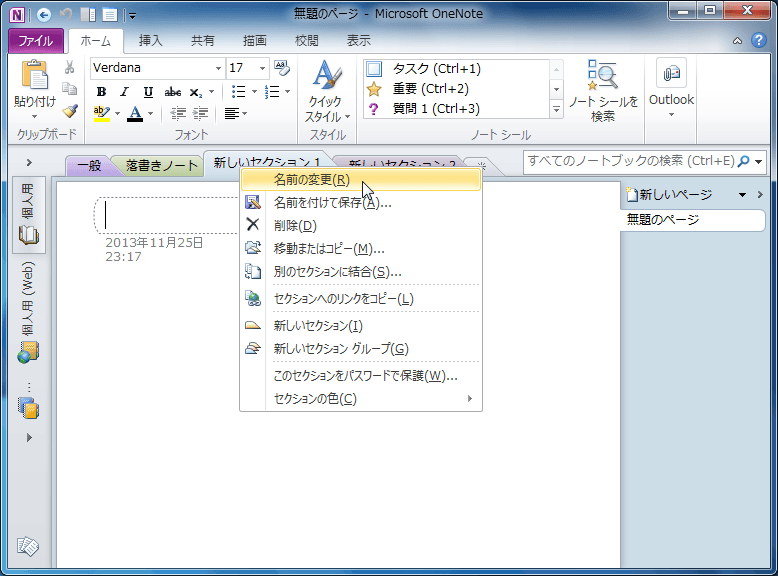778x576 pixels.
Task: Click the Dock to Desktop icon
Action: coord(88,15)
